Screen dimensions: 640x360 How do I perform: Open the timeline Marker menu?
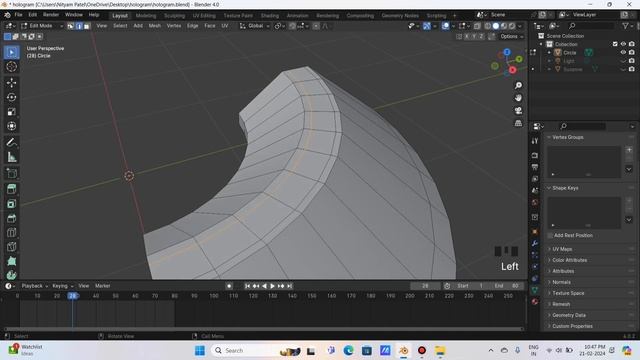click(102, 286)
